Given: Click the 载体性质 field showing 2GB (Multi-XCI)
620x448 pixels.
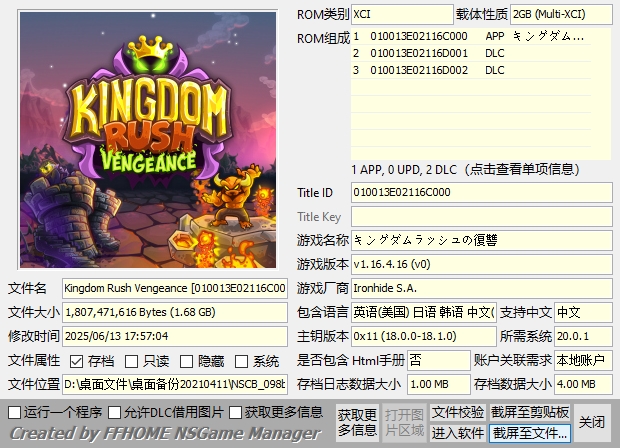Looking at the screenshot, I should tap(561, 15).
